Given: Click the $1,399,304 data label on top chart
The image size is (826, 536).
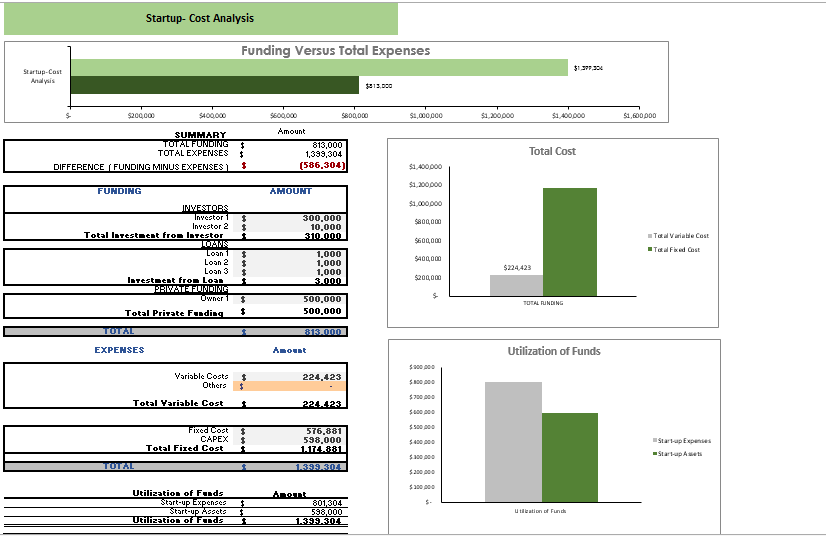Looking at the screenshot, I should point(588,68).
